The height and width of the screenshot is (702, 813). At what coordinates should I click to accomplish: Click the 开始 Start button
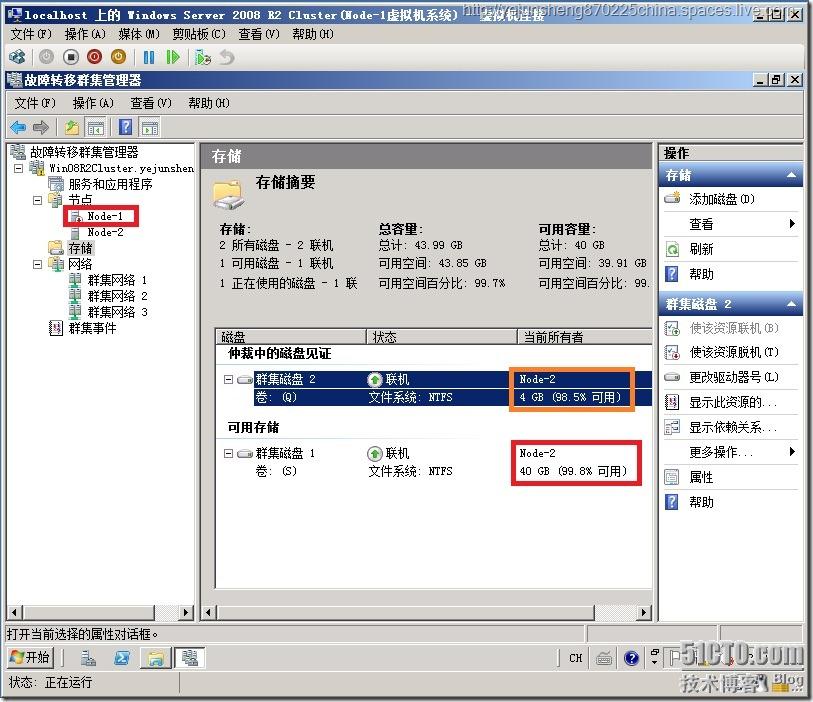[31, 658]
